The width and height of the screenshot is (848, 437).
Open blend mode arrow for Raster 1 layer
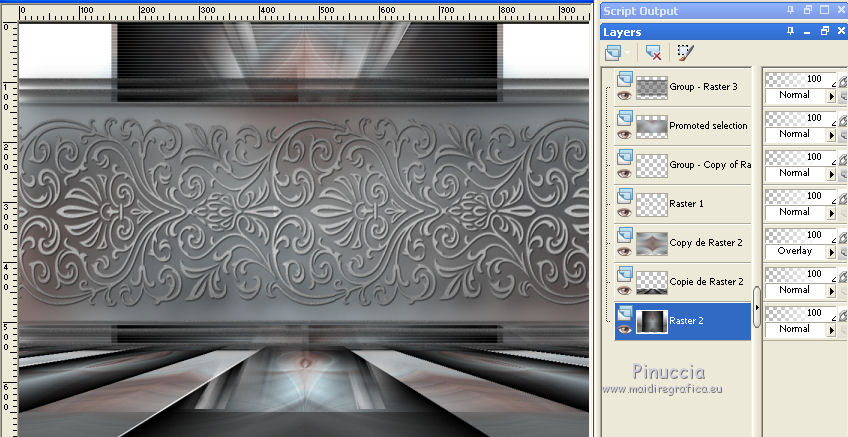click(x=832, y=213)
